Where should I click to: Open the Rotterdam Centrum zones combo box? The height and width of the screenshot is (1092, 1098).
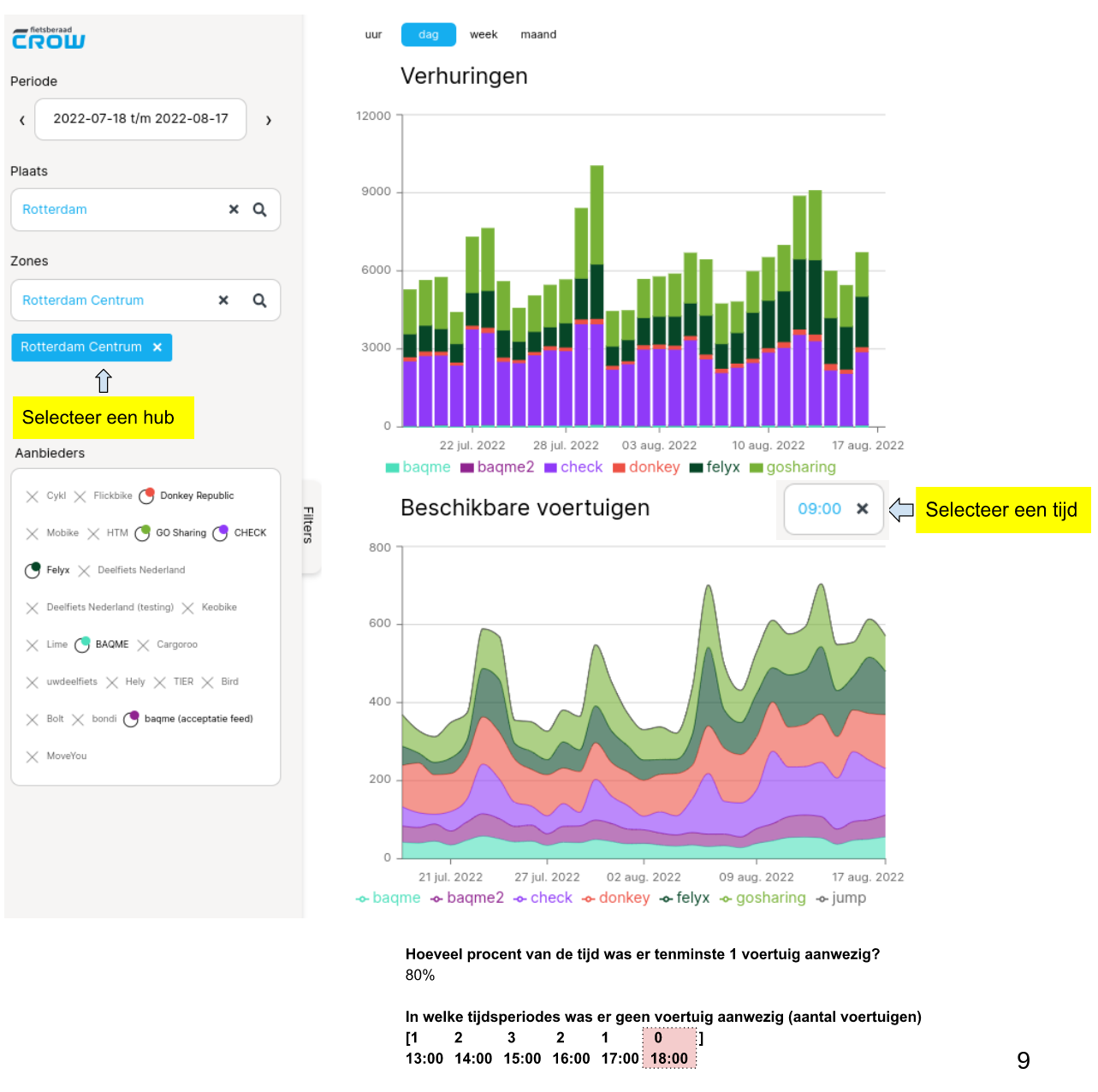pos(145,300)
